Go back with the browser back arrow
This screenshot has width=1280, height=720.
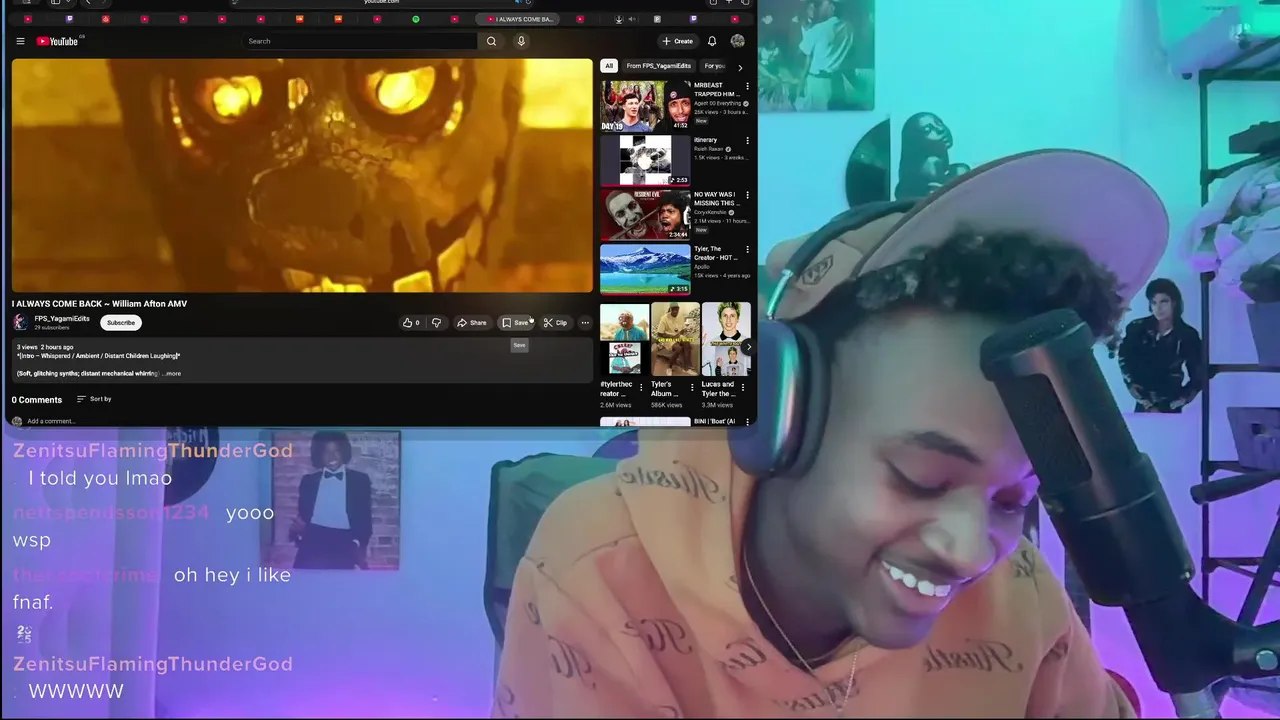click(88, 2)
